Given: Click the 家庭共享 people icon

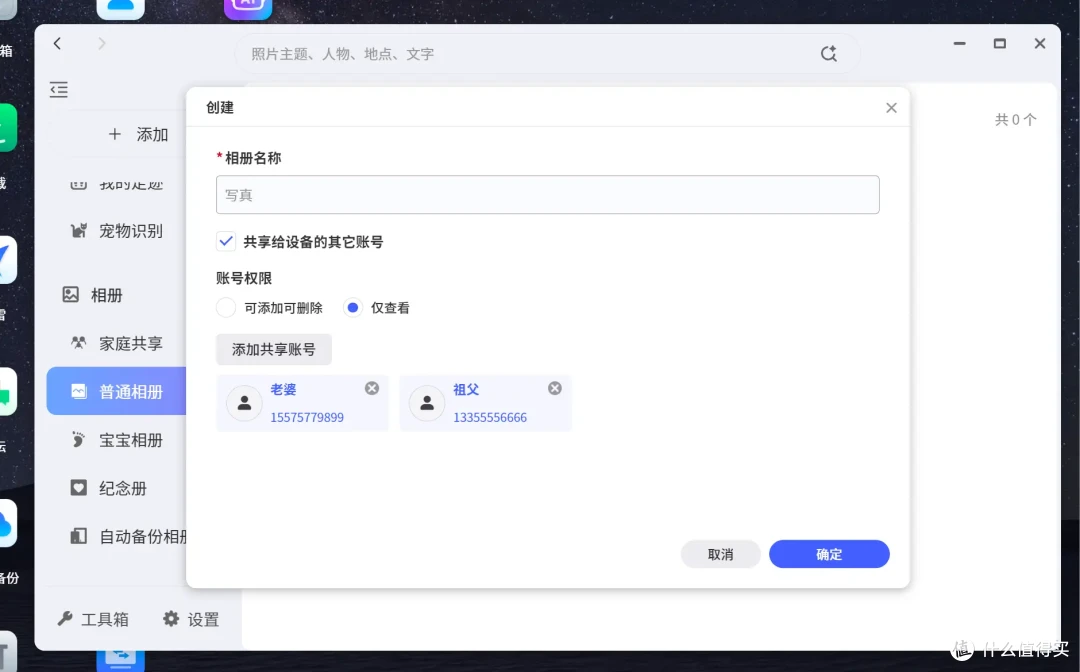Looking at the screenshot, I should click(79, 342).
